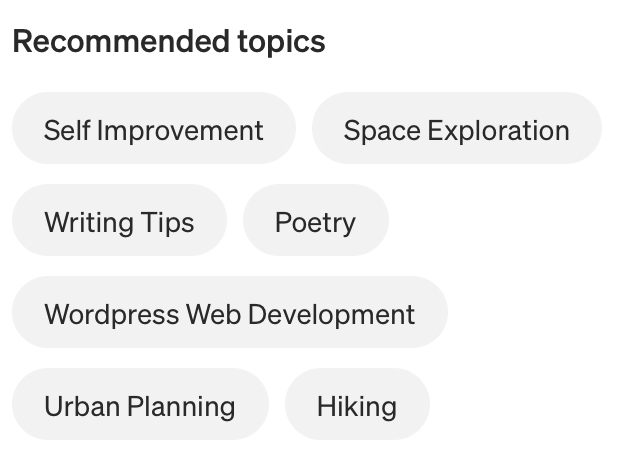Go to the Writing Tips tag
The height and width of the screenshot is (462, 624).
[x=119, y=222]
